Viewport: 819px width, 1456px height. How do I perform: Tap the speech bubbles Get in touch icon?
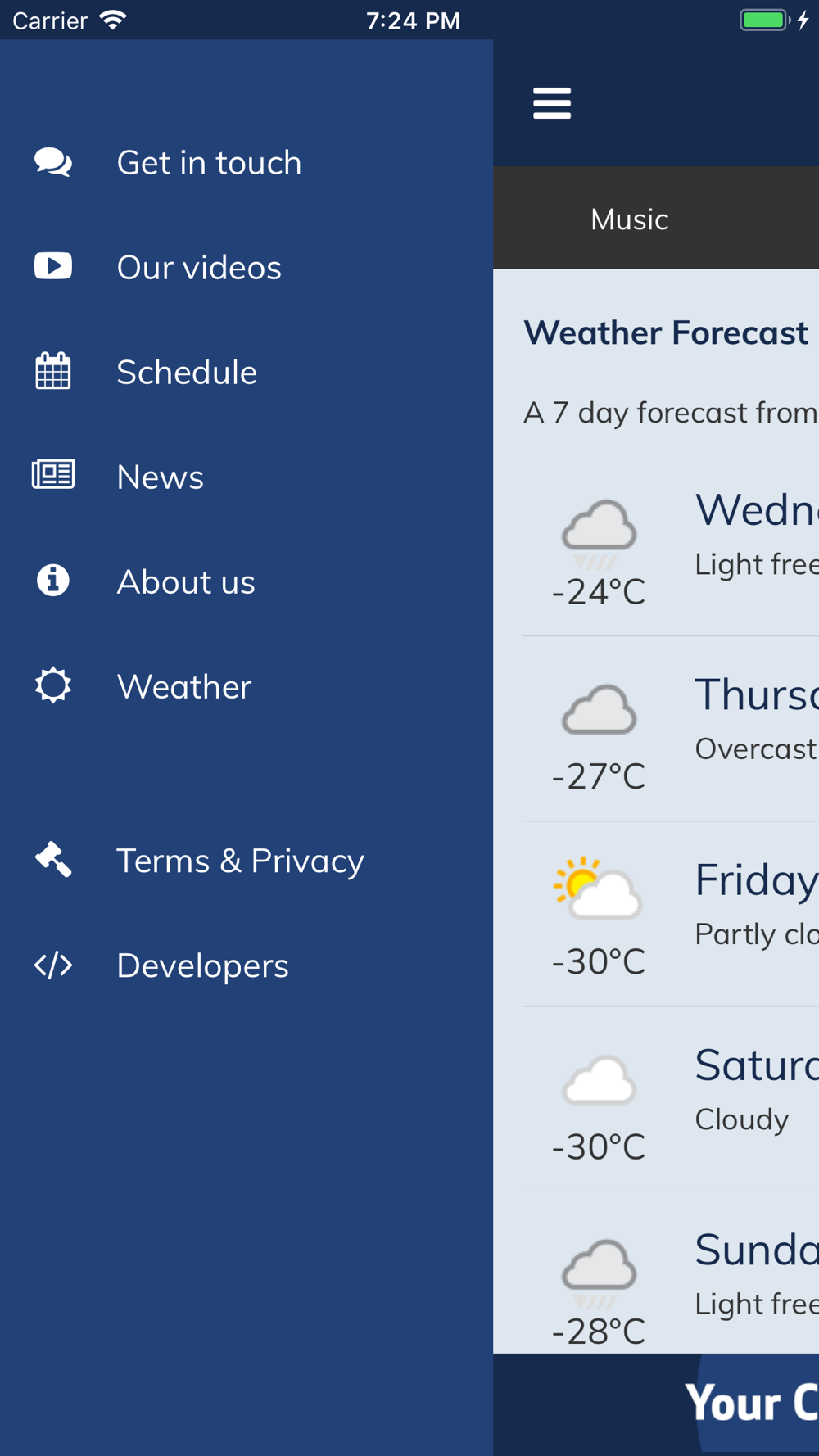[53, 162]
